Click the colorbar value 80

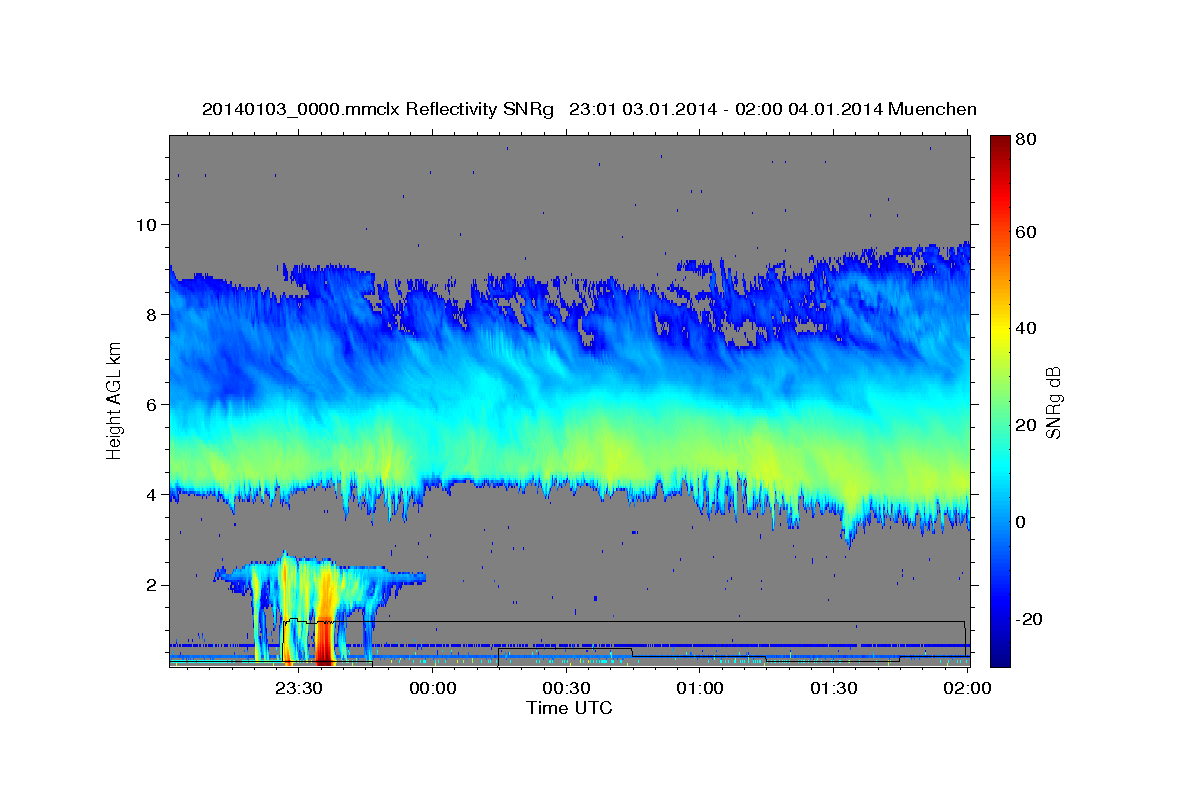click(1024, 140)
